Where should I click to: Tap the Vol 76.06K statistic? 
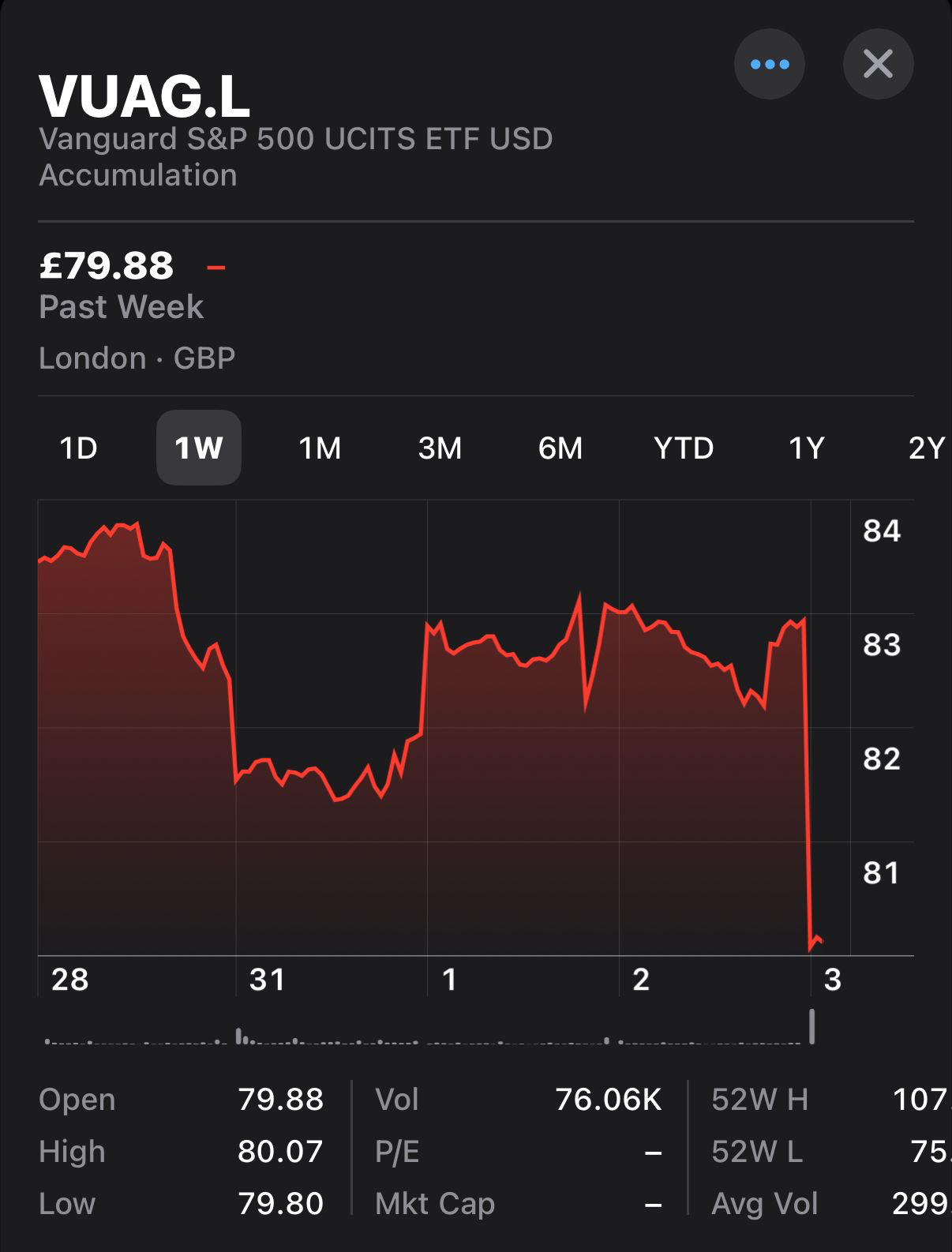(608, 1100)
